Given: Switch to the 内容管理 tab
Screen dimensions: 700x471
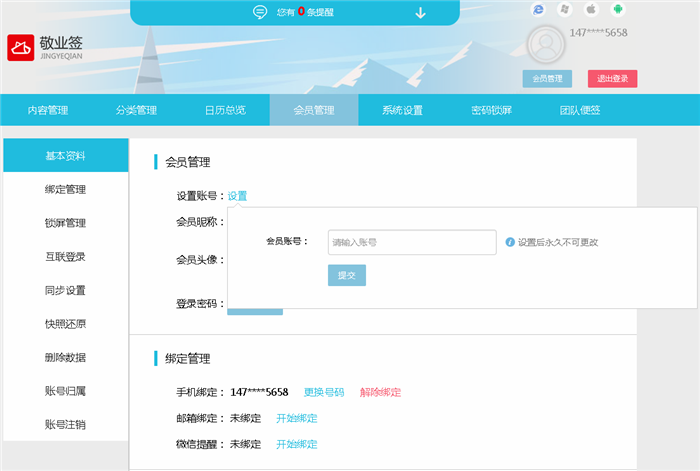Looking at the screenshot, I should click(x=48, y=110).
